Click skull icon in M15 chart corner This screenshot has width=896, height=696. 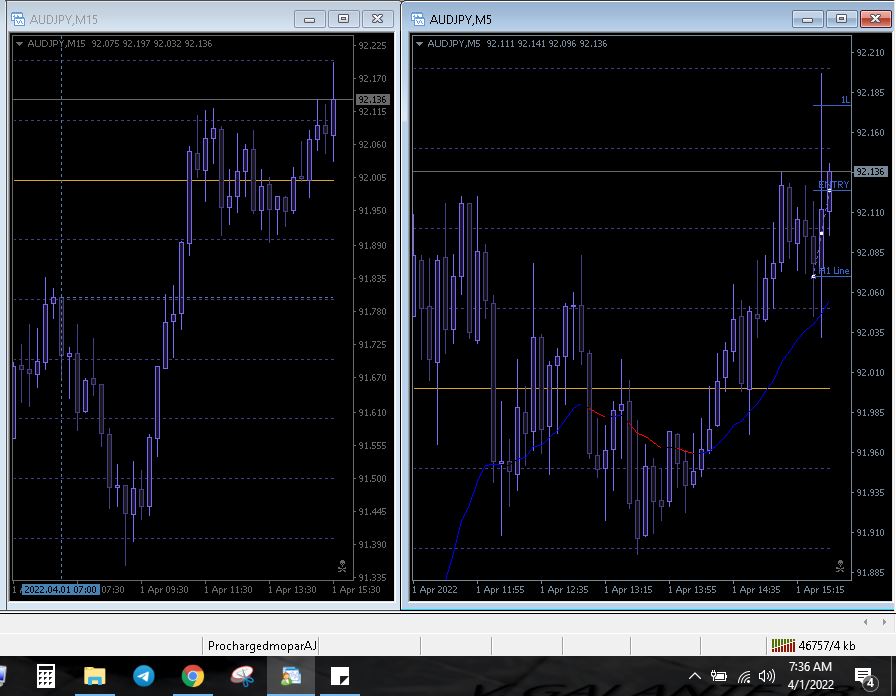click(x=343, y=566)
